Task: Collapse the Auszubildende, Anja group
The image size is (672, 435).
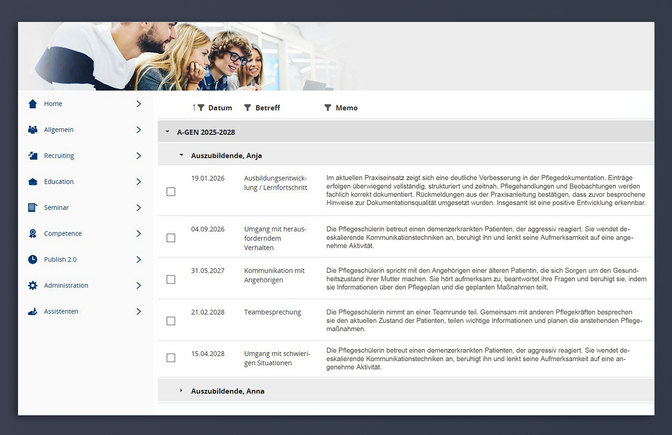Action: click(x=181, y=155)
